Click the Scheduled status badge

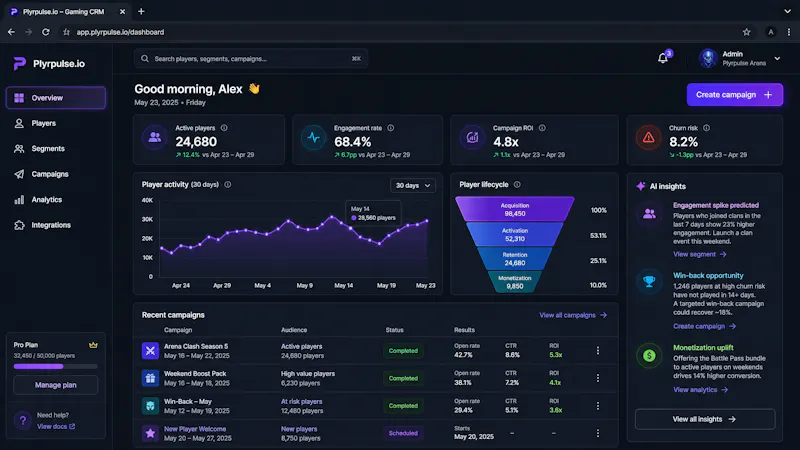pos(403,433)
